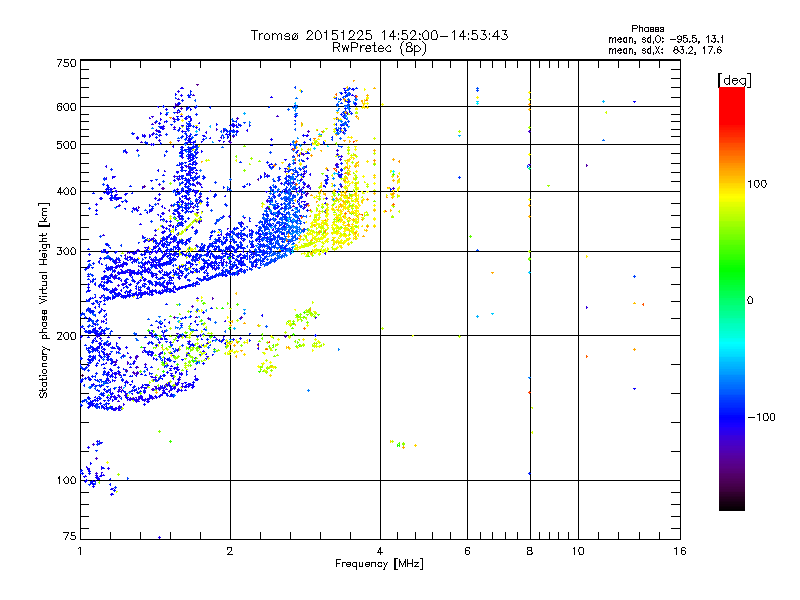Click the '[deg]' colorbar unit label
This screenshot has width=800, height=600.
[734, 80]
